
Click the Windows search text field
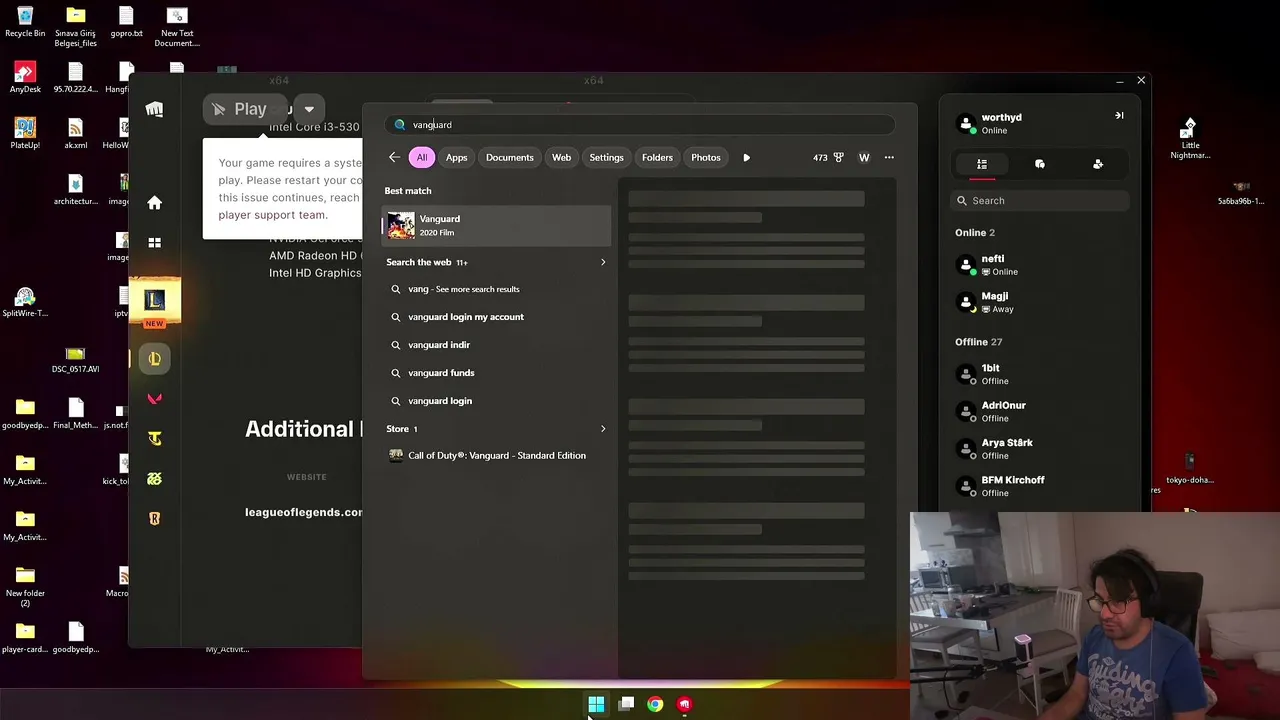tap(640, 125)
